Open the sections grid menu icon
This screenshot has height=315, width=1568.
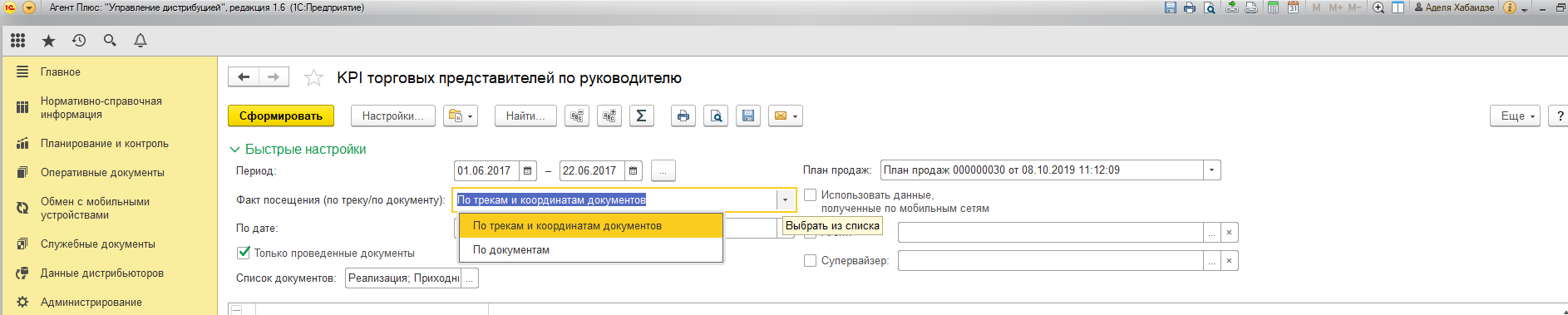click(17, 40)
